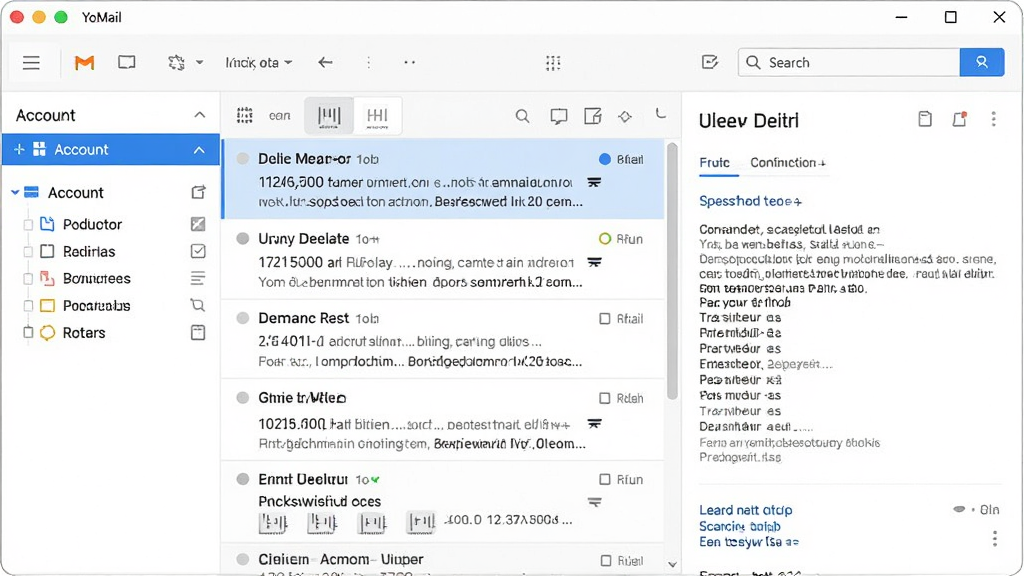The image size is (1024, 576).
Task: Tick the checkbox on Cieitern Acmom email row
Action: pyautogui.click(x=606, y=560)
